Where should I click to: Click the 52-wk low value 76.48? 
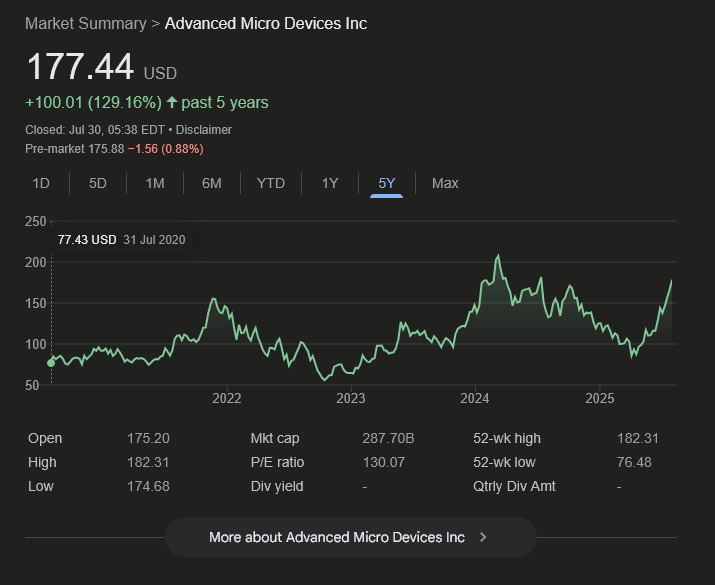[634, 462]
